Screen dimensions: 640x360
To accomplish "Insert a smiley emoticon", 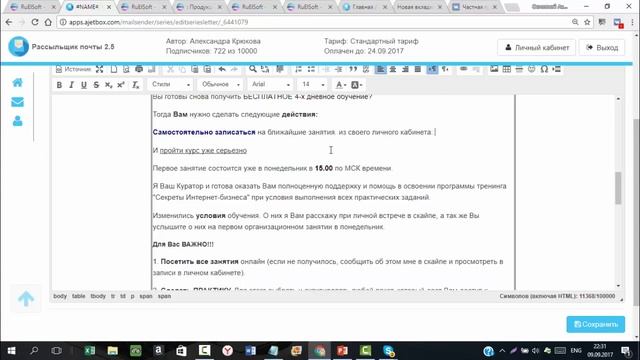I will (531, 69).
